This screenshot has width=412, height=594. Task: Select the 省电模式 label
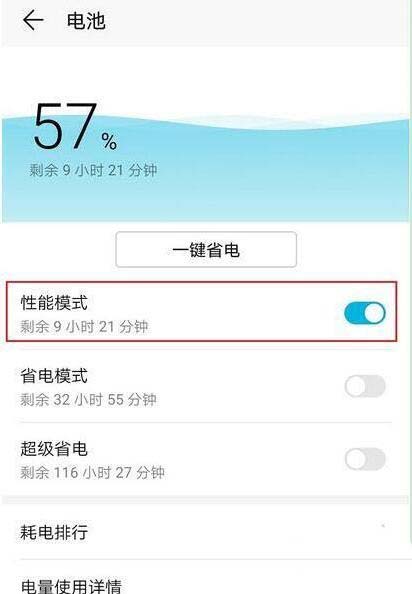pyautogui.click(x=54, y=376)
